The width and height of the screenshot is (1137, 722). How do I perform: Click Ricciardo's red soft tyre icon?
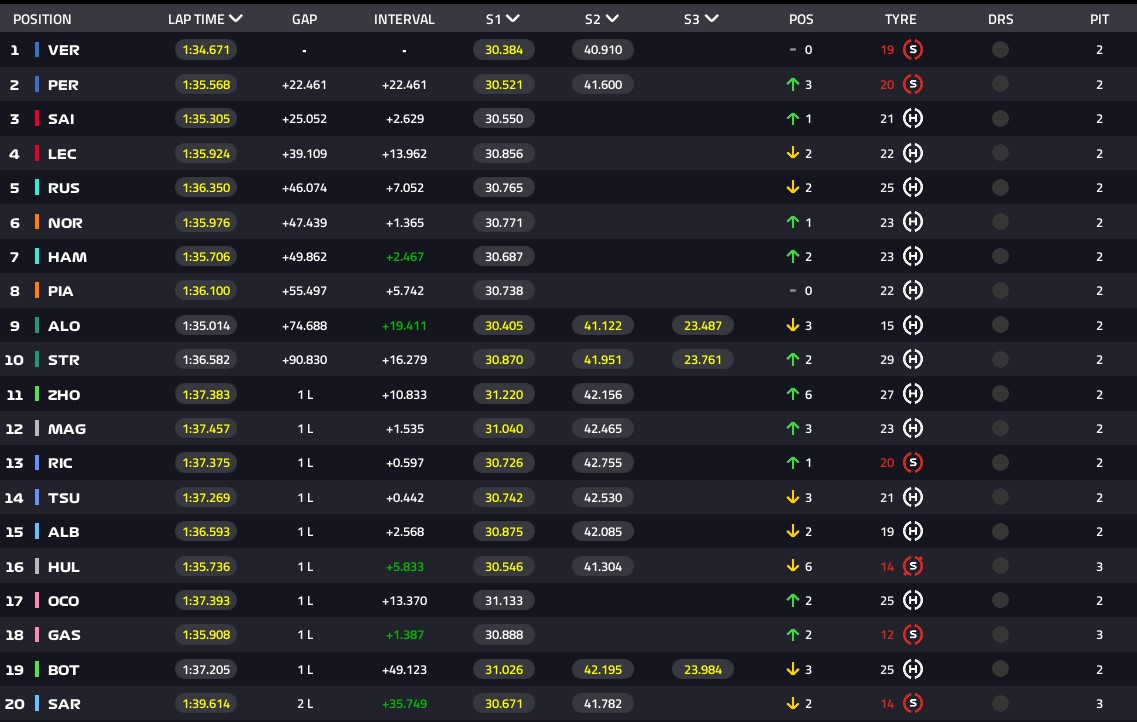click(912, 463)
